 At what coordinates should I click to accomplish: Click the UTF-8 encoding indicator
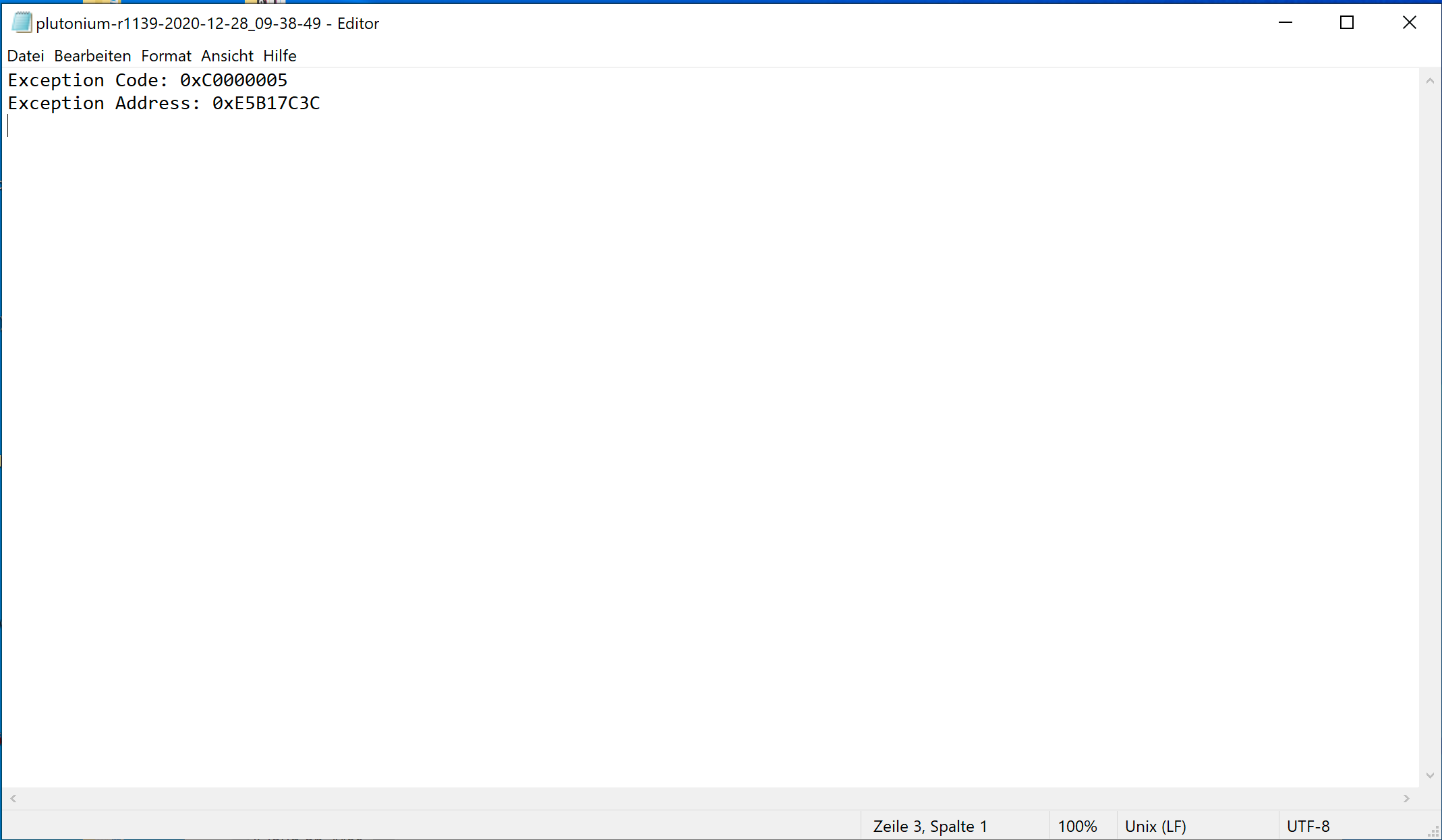[x=1308, y=827]
